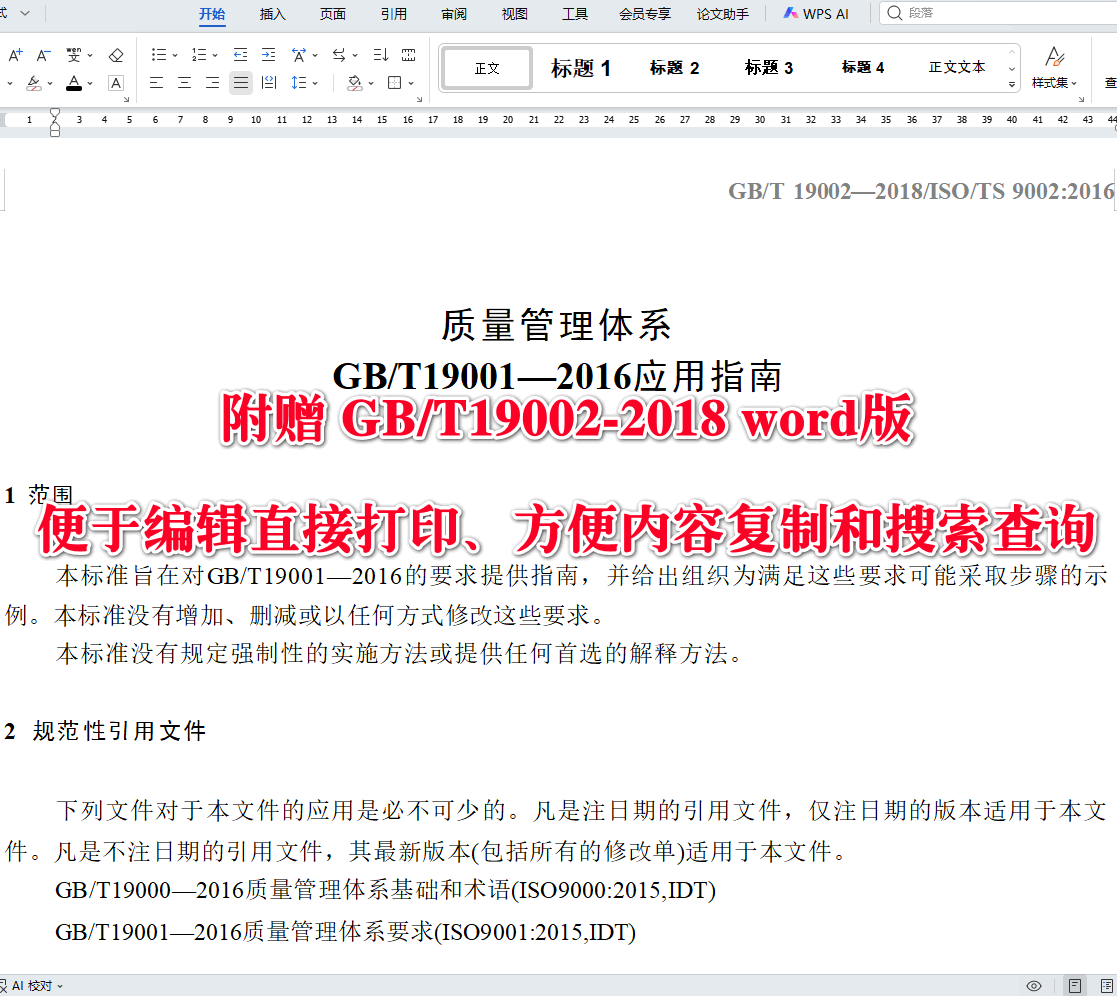Screen dimensions: 1117x996
Task: Click the text direction icon
Action: [339, 55]
